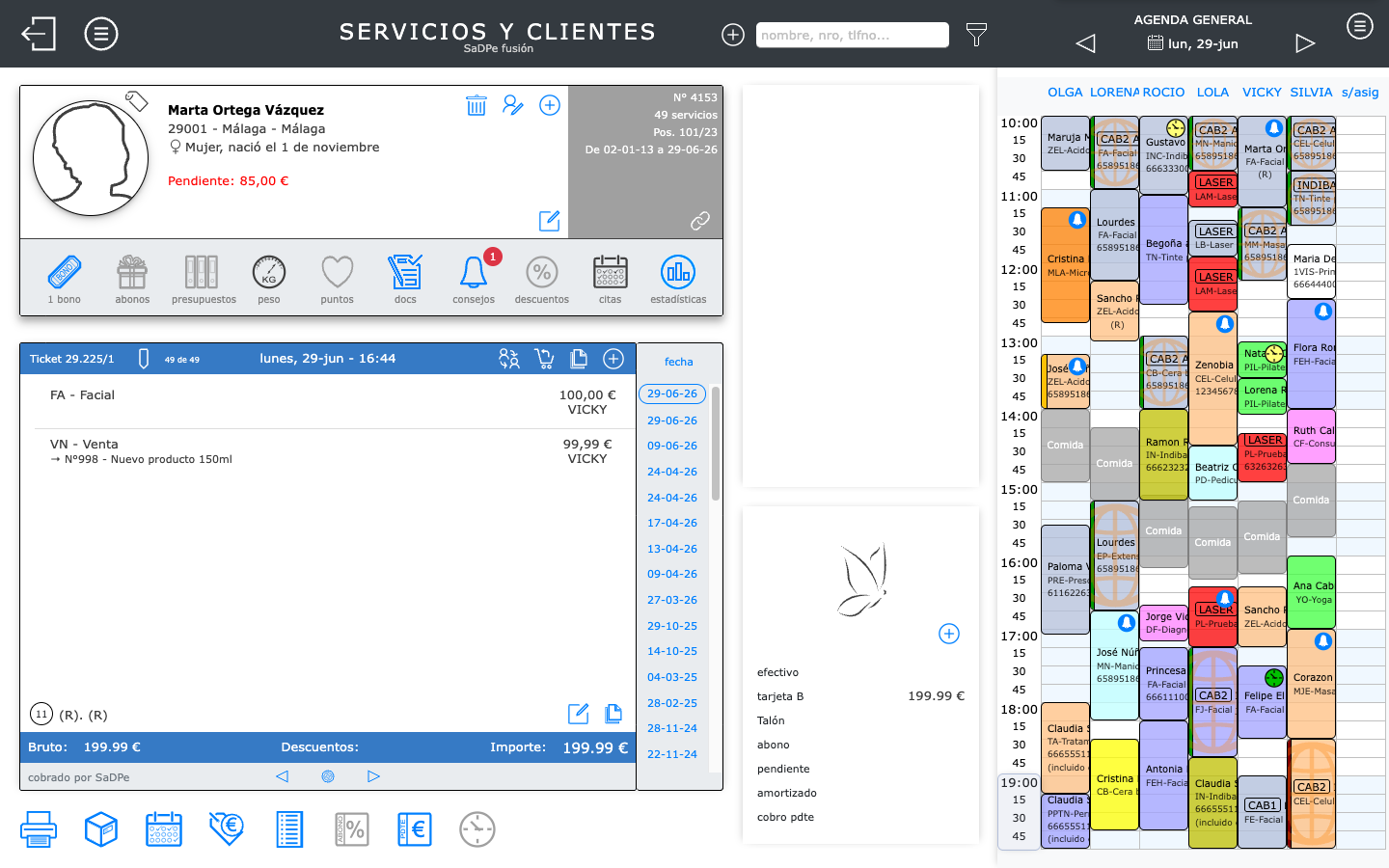The width and height of the screenshot is (1389, 868).
Task: Click the shopping cart icon in ticket header
Action: coord(544,359)
